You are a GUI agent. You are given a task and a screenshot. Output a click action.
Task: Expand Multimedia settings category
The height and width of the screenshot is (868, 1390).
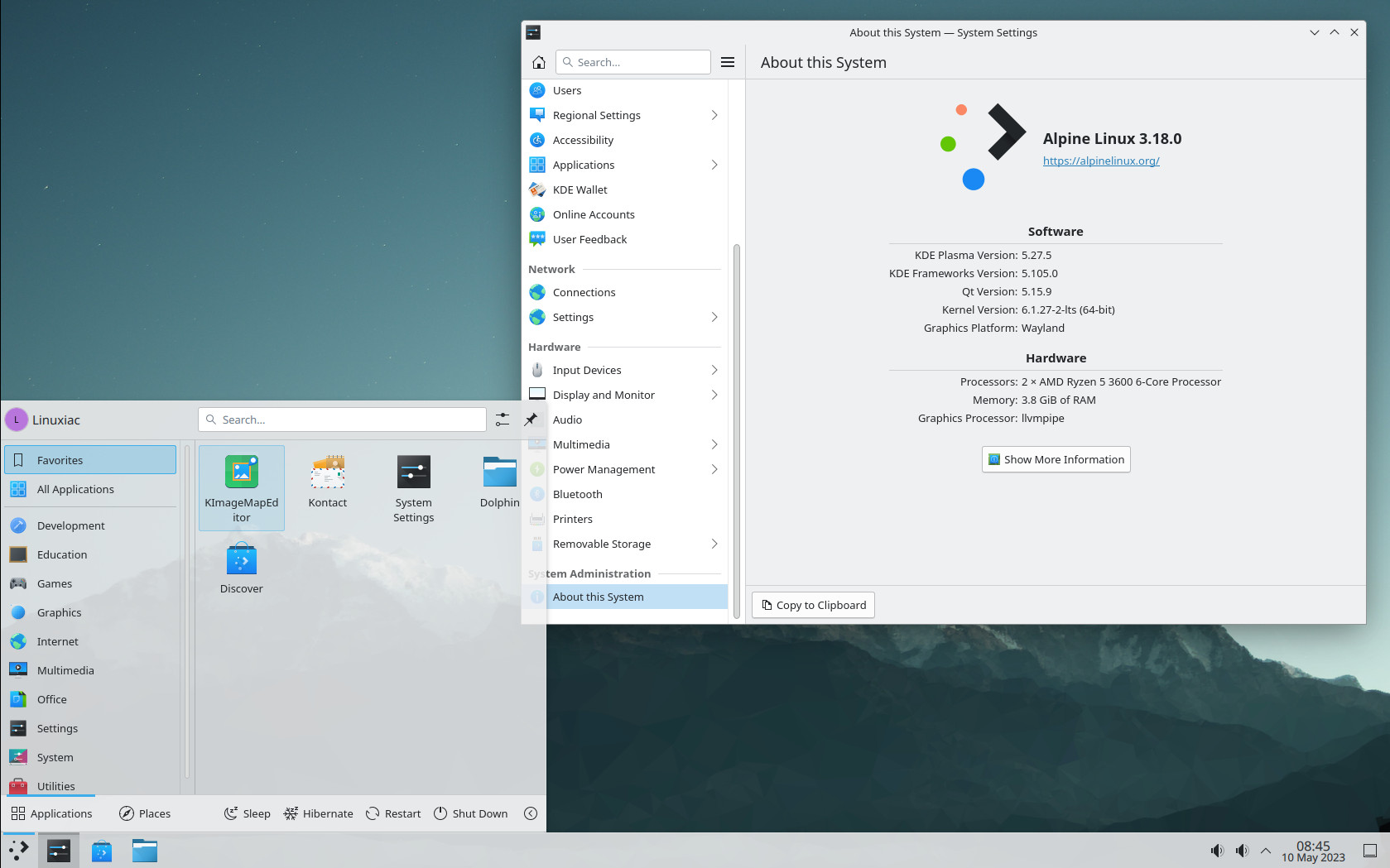click(x=625, y=444)
